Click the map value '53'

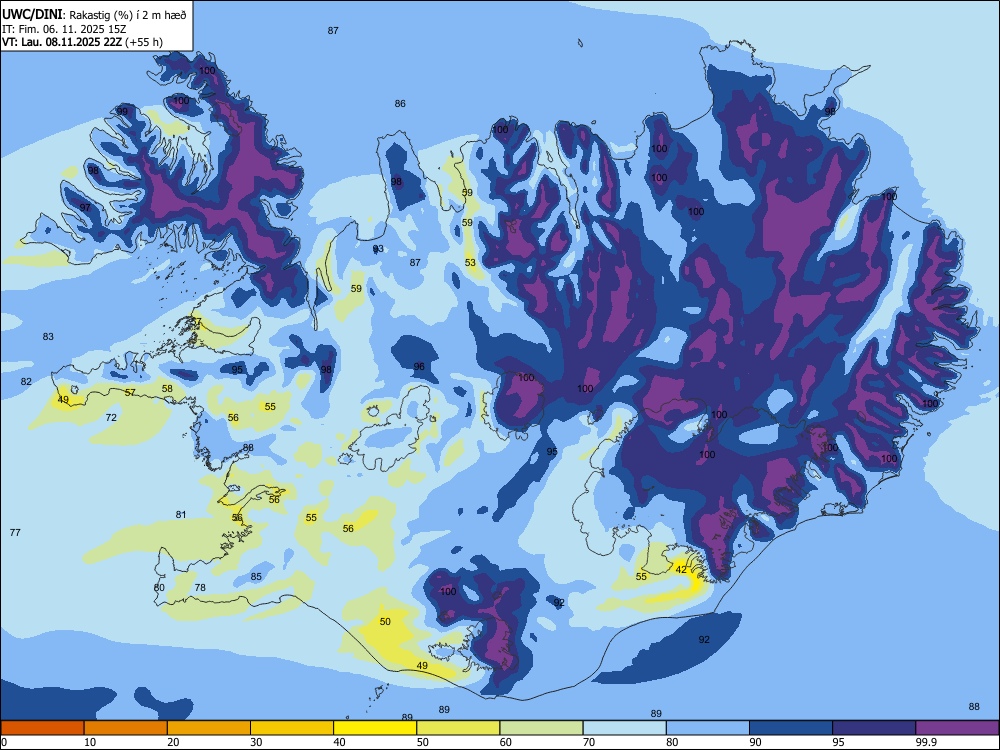470,262
